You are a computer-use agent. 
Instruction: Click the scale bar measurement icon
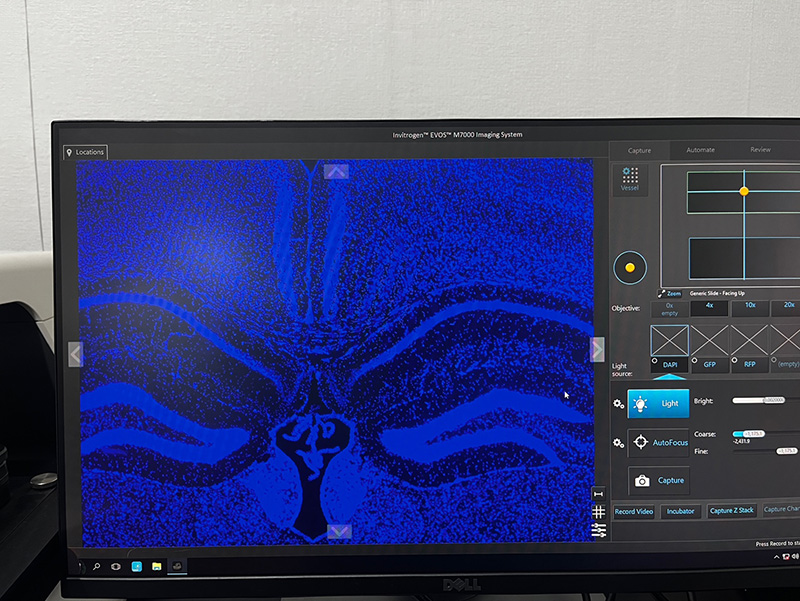598,493
